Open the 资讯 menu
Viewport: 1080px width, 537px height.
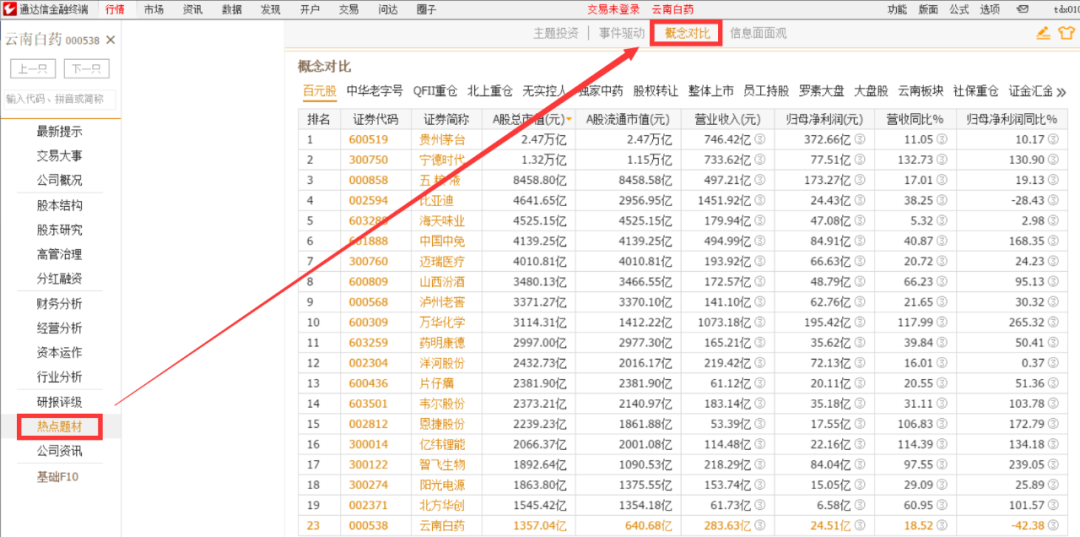click(x=193, y=10)
